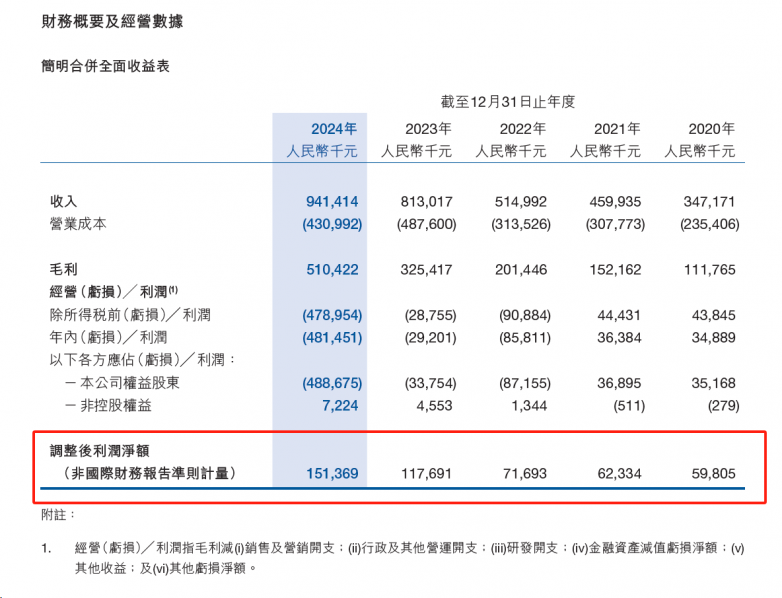Select the 2024年 column header
The height and width of the screenshot is (598, 782).
[x=334, y=129]
